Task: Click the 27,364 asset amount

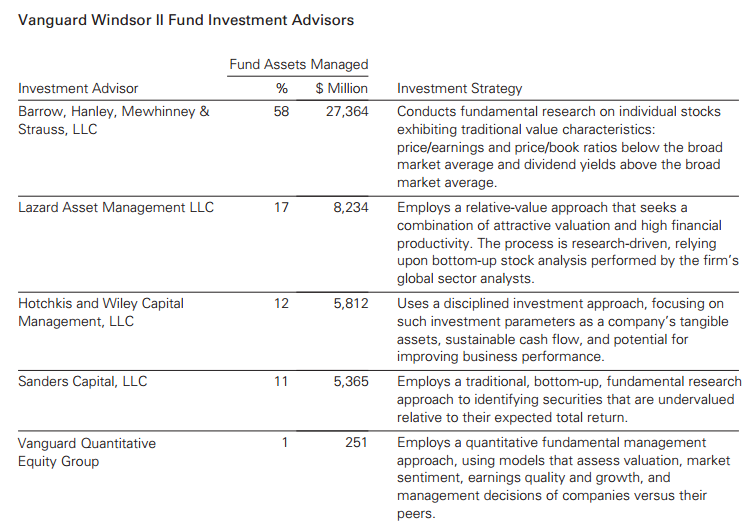Action: point(345,112)
